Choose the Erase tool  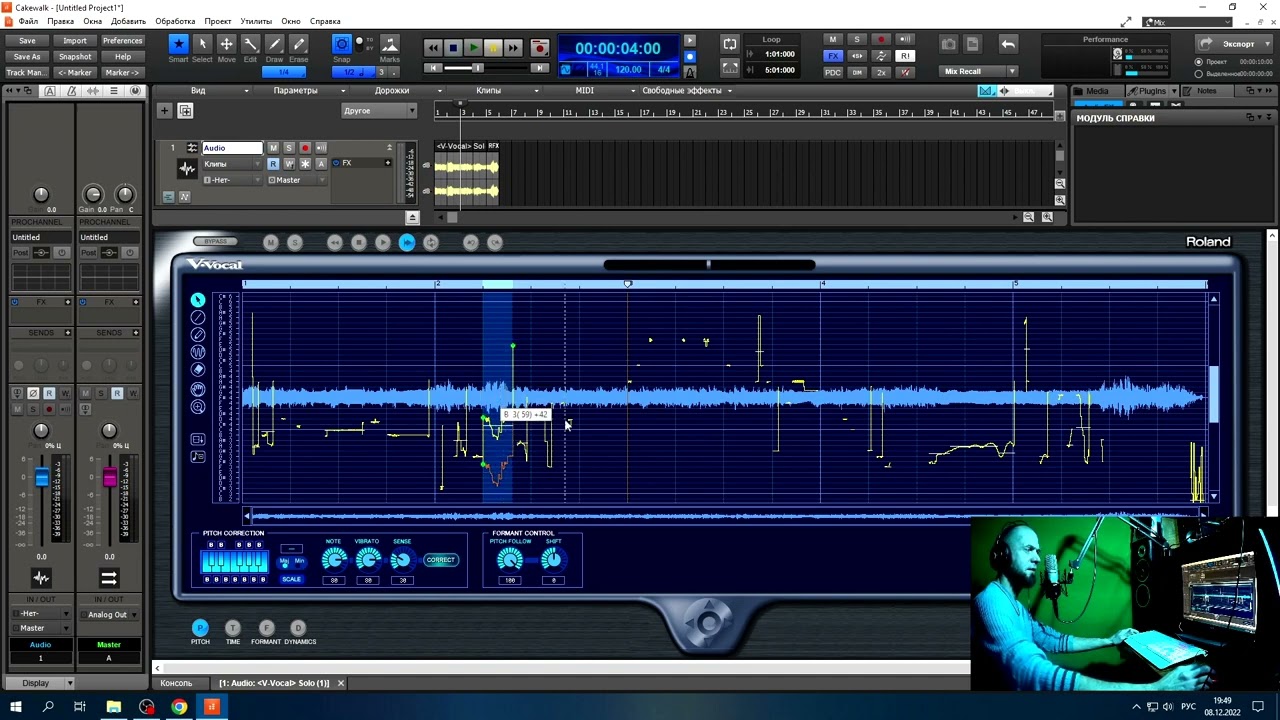(x=298, y=44)
